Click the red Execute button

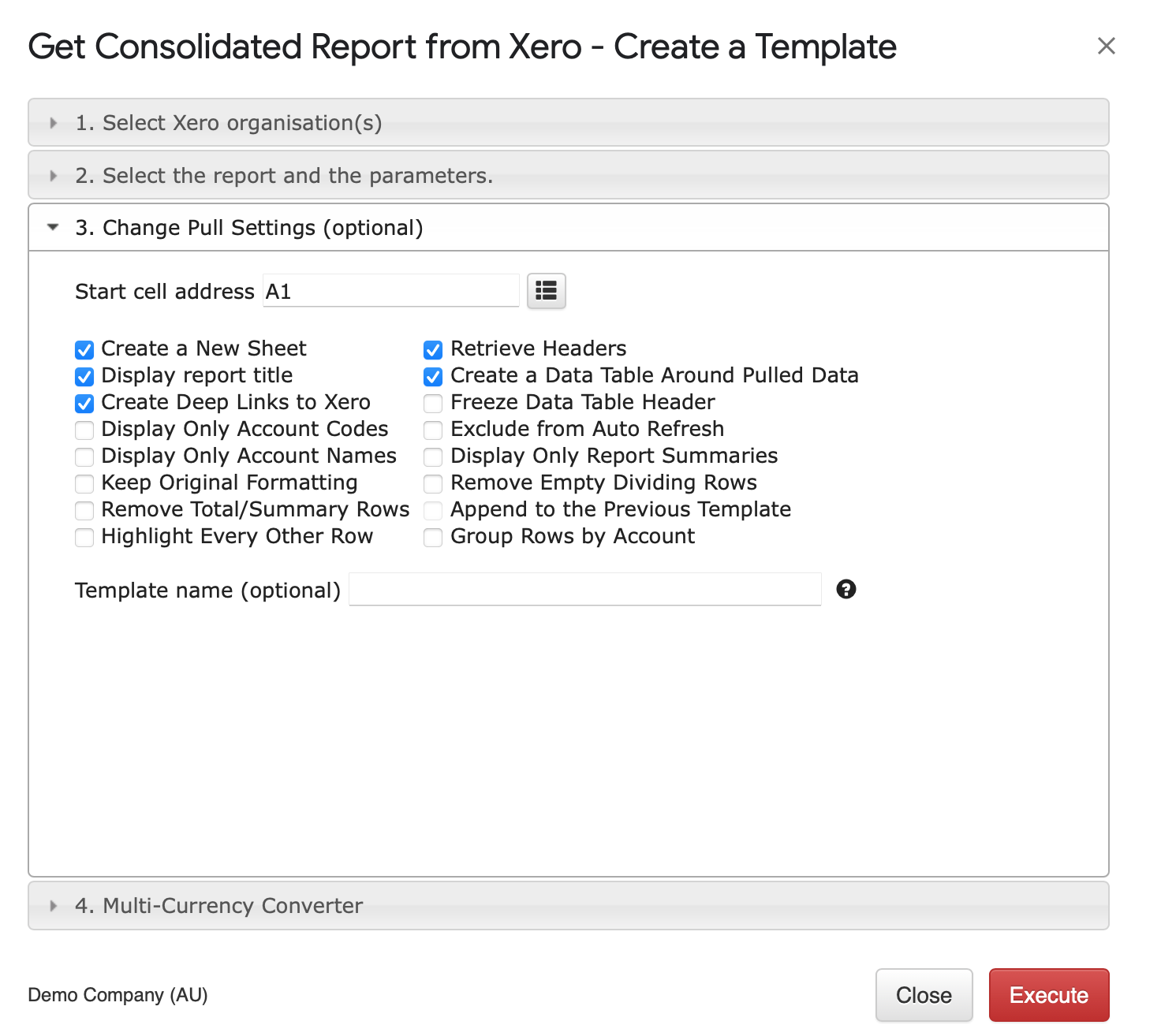point(1049,995)
